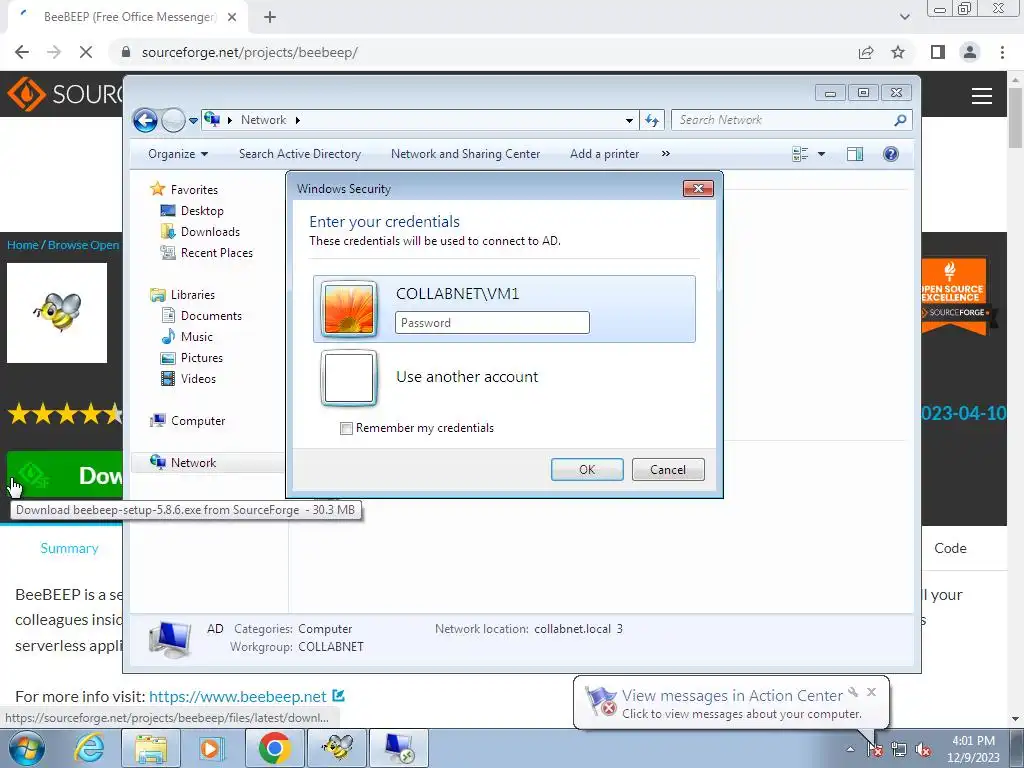Choose Use another account
The height and width of the screenshot is (768, 1024).
pos(467,377)
